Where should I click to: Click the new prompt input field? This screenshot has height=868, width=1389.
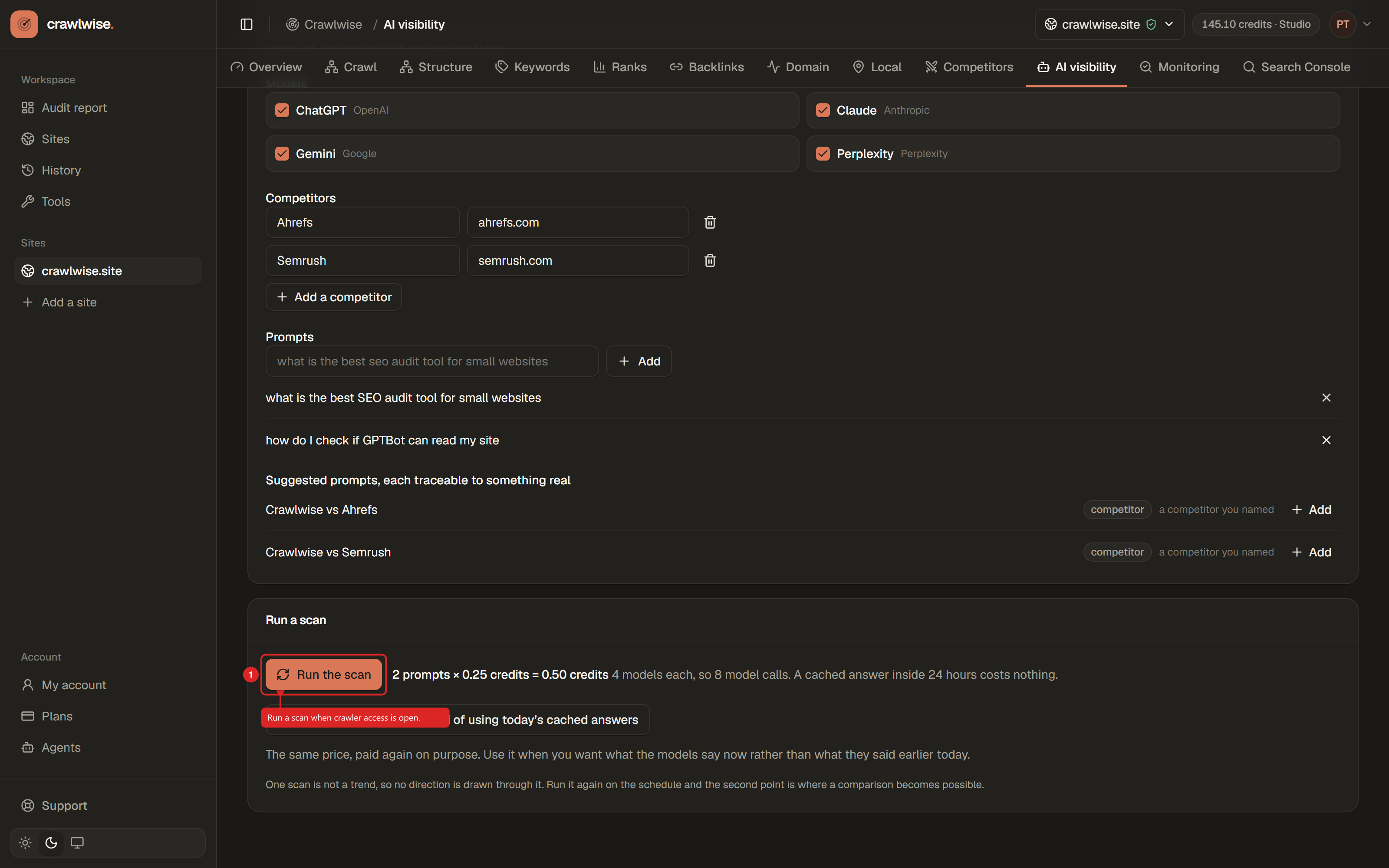(432, 361)
